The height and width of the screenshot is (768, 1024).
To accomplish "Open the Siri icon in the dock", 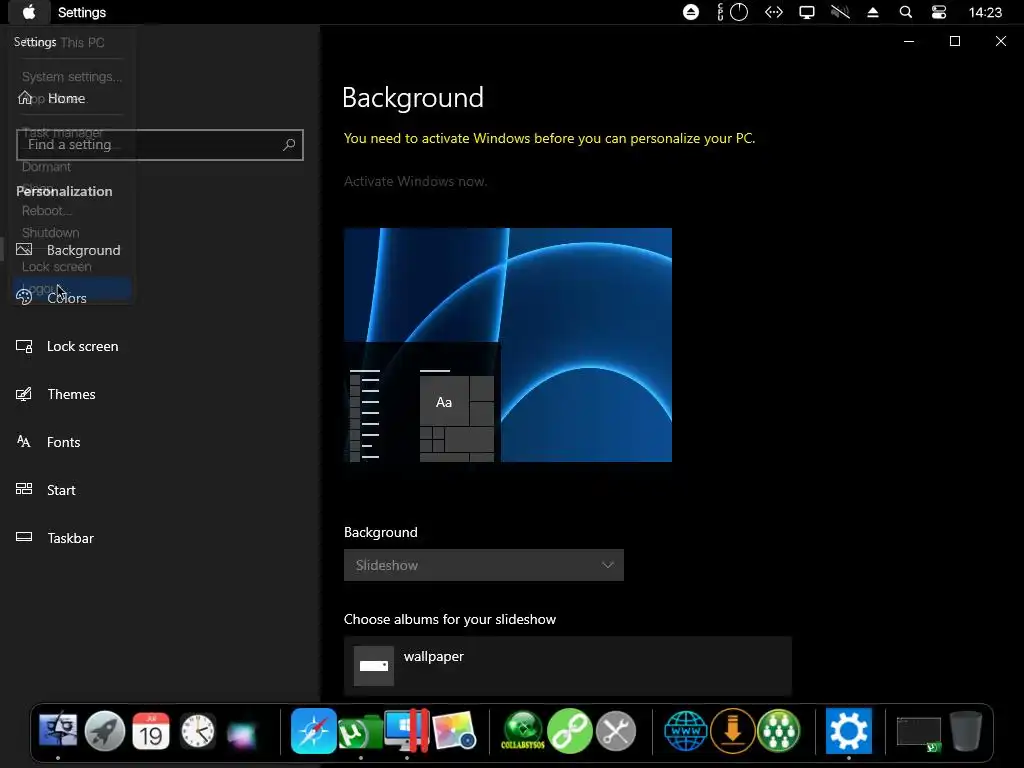I will (242, 733).
